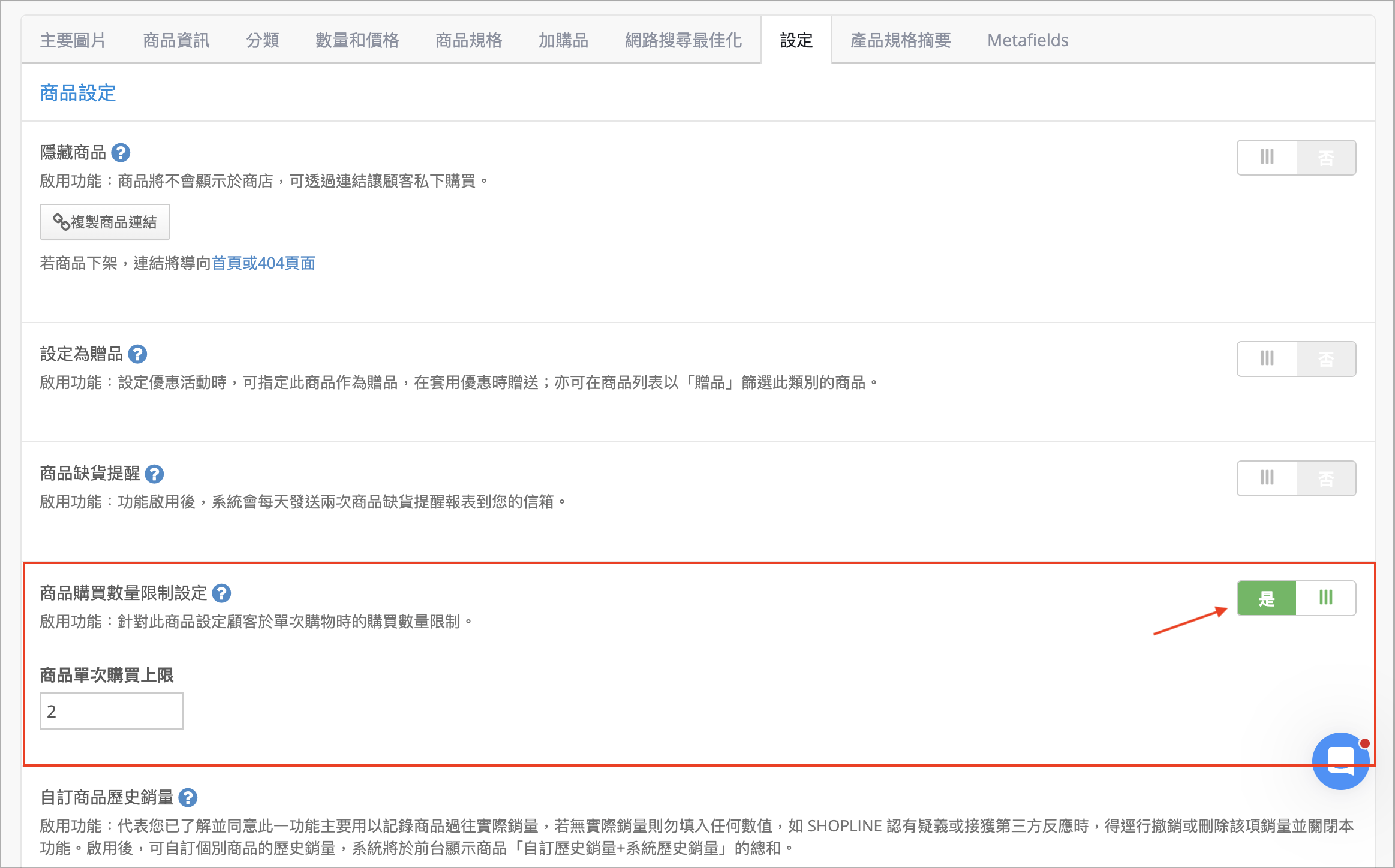The image size is (1395, 868).
Task: Open the blue chat support bubble
Action: point(1340,761)
